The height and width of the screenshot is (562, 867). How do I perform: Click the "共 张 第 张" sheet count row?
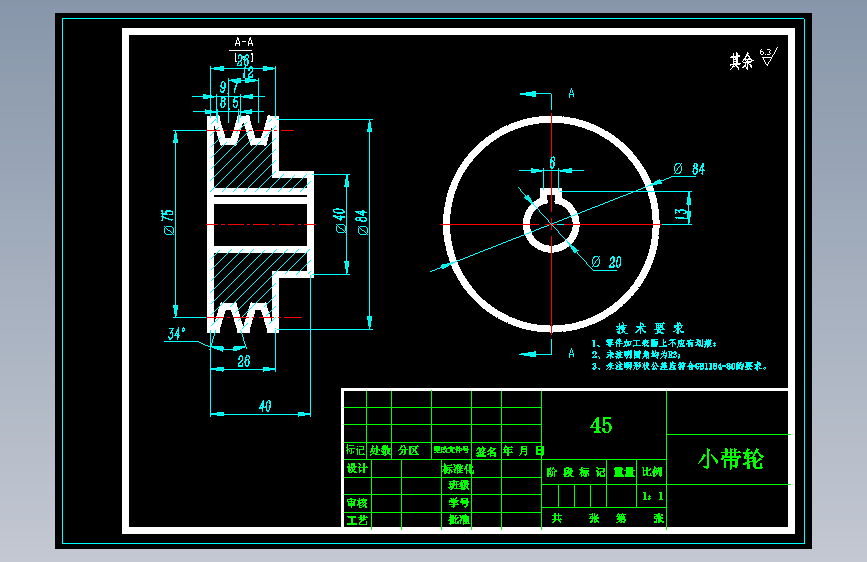point(607,518)
